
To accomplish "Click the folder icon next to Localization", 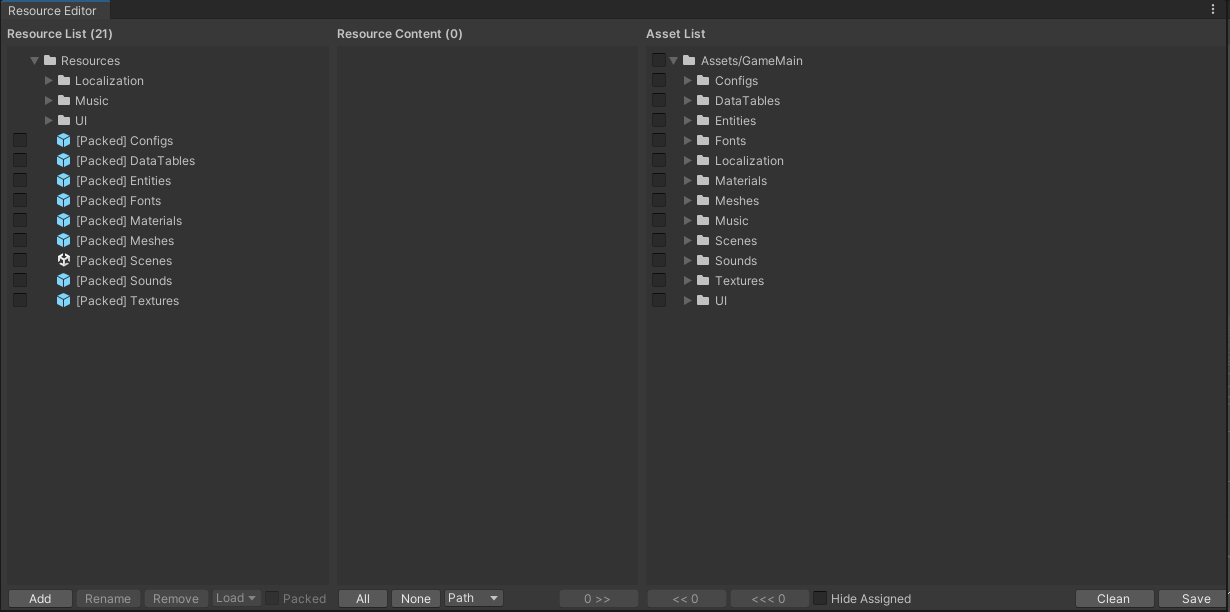I will tap(63, 80).
